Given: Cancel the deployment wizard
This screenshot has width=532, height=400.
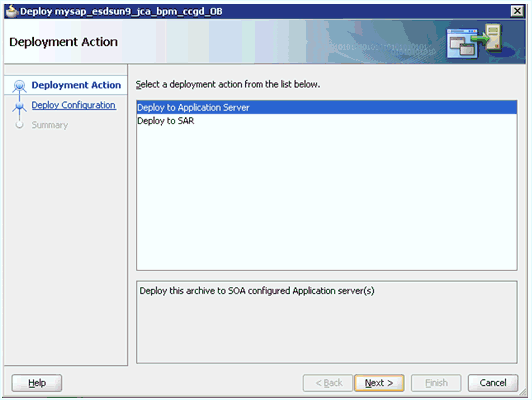Looking at the screenshot, I should pos(493,383).
